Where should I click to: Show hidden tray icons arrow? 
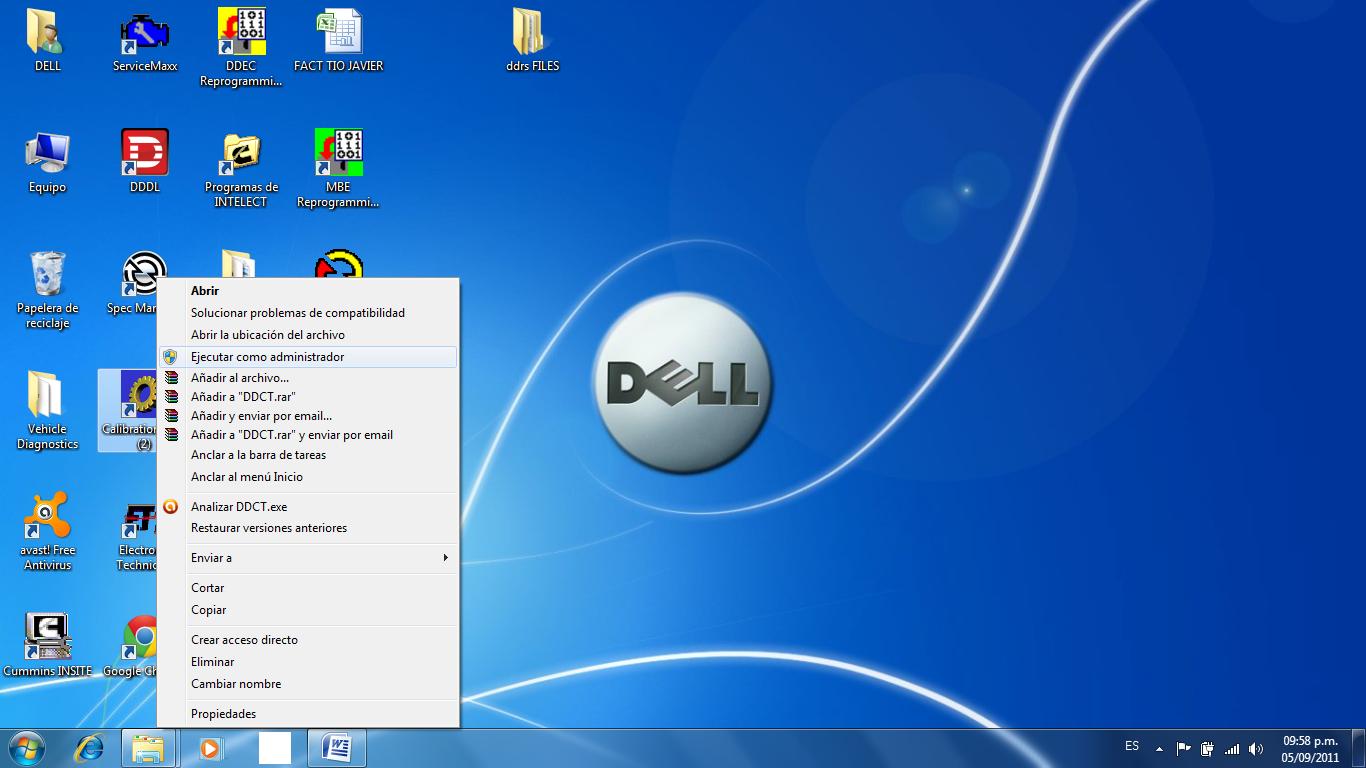tap(1159, 749)
